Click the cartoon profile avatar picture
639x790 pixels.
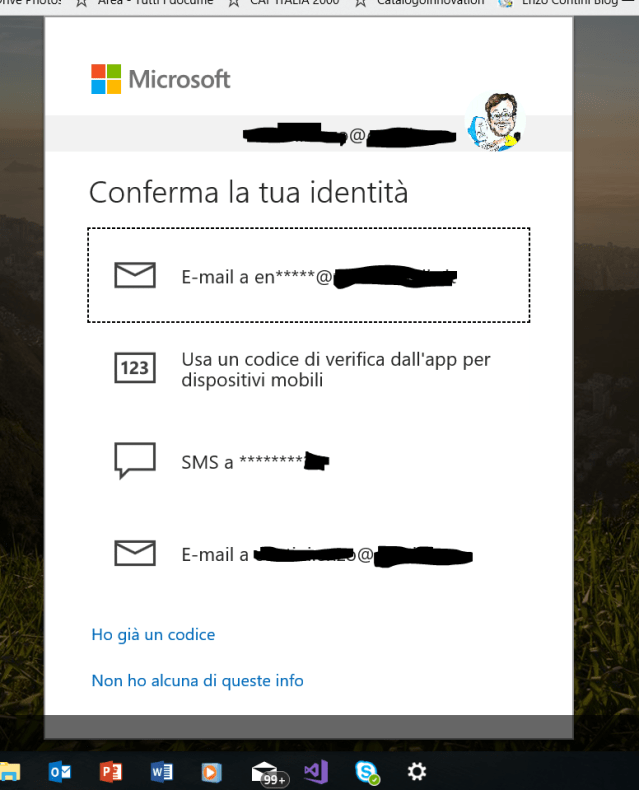tap(495, 121)
